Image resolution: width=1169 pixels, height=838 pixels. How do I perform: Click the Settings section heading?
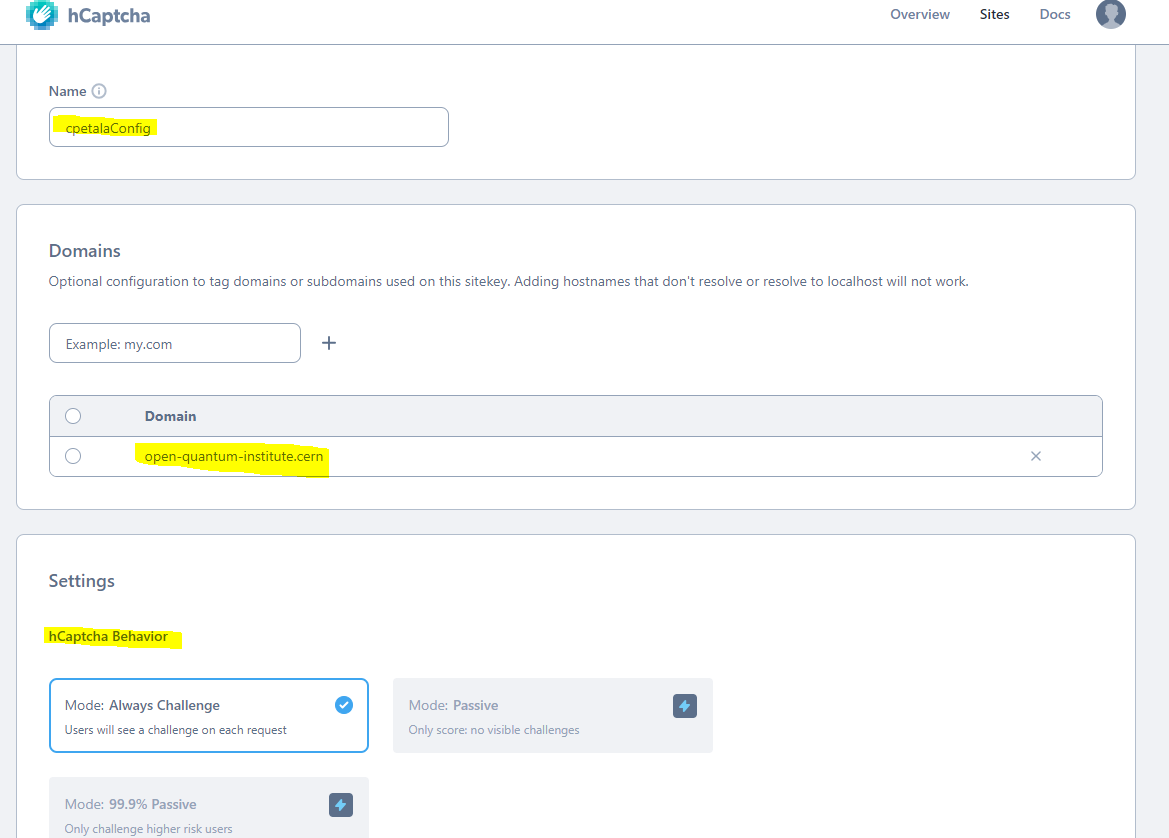pos(82,581)
